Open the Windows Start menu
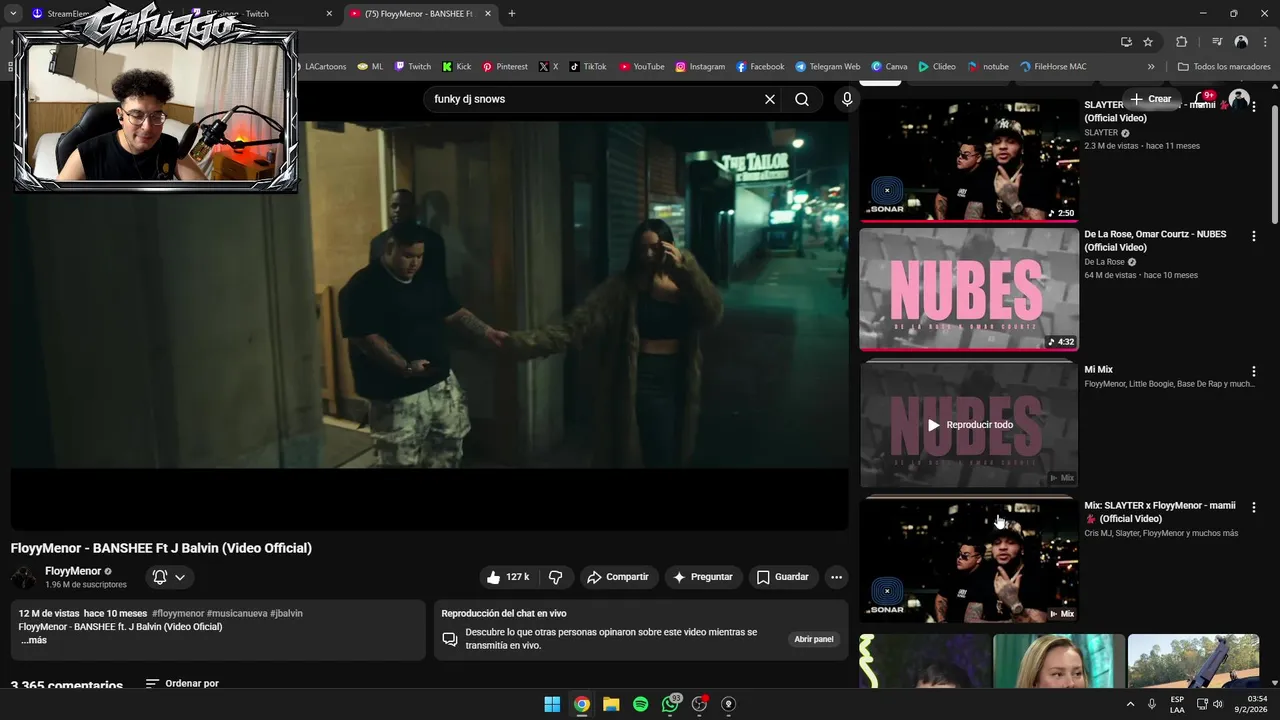This screenshot has height=720, width=1280. click(552, 704)
